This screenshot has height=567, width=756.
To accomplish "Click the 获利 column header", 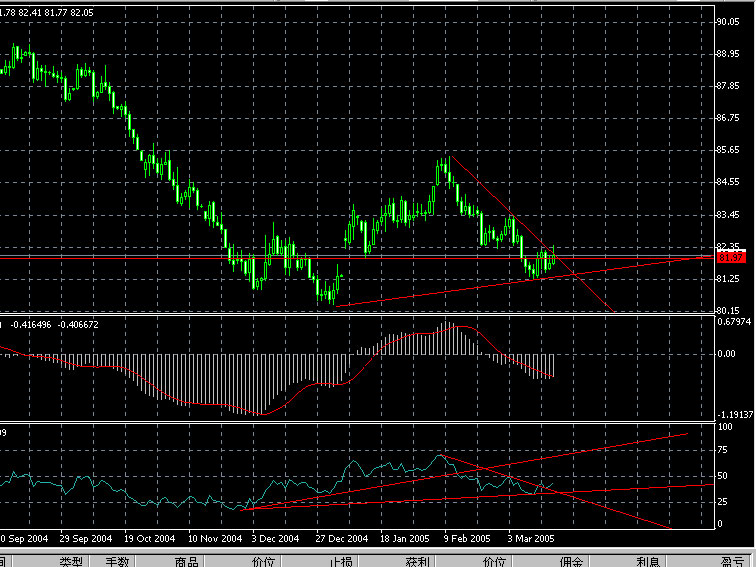I will click(x=417, y=561).
